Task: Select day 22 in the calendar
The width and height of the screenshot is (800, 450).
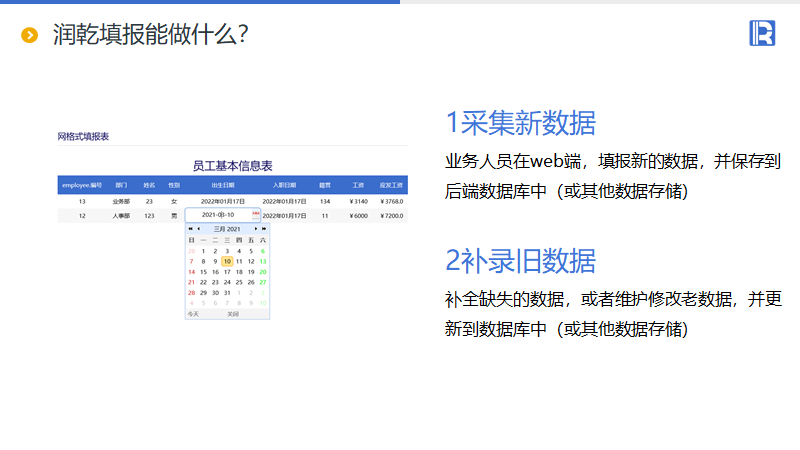Action: pyautogui.click(x=203, y=282)
